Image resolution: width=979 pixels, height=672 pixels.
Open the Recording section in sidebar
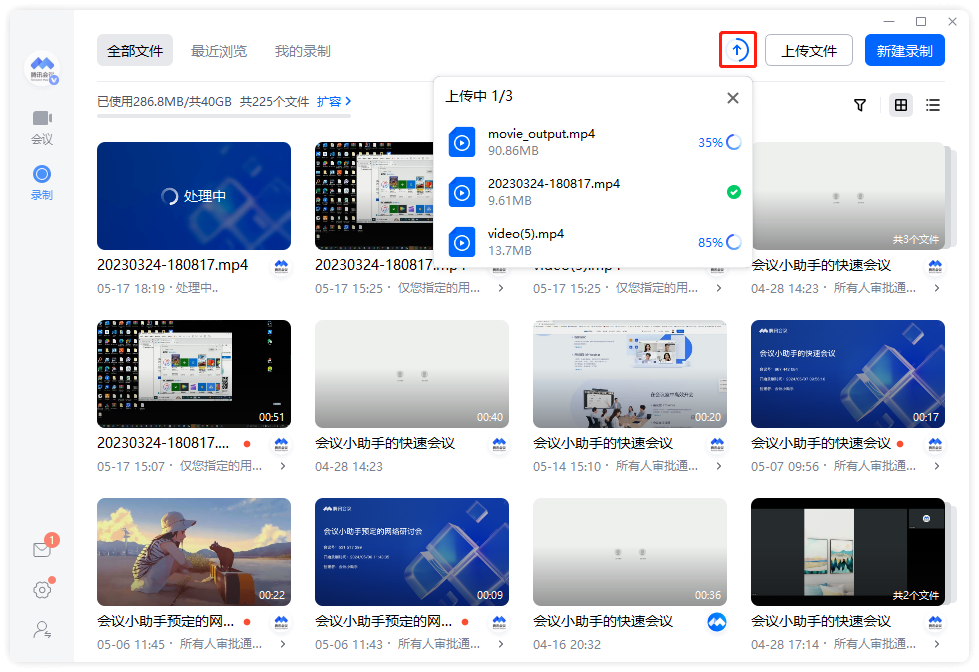(42, 182)
